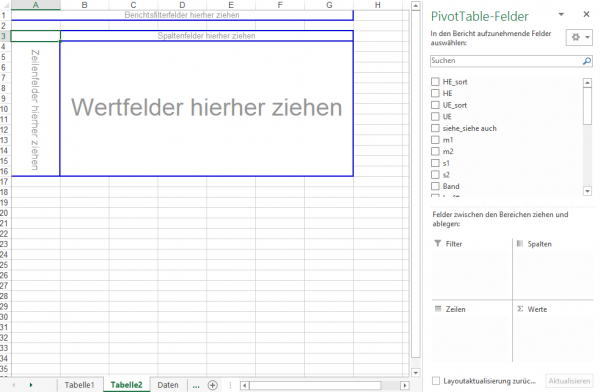Image resolution: width=600 pixels, height=392 pixels.
Task: Click the select-all corner of the grid
Action: [x=5, y=5]
